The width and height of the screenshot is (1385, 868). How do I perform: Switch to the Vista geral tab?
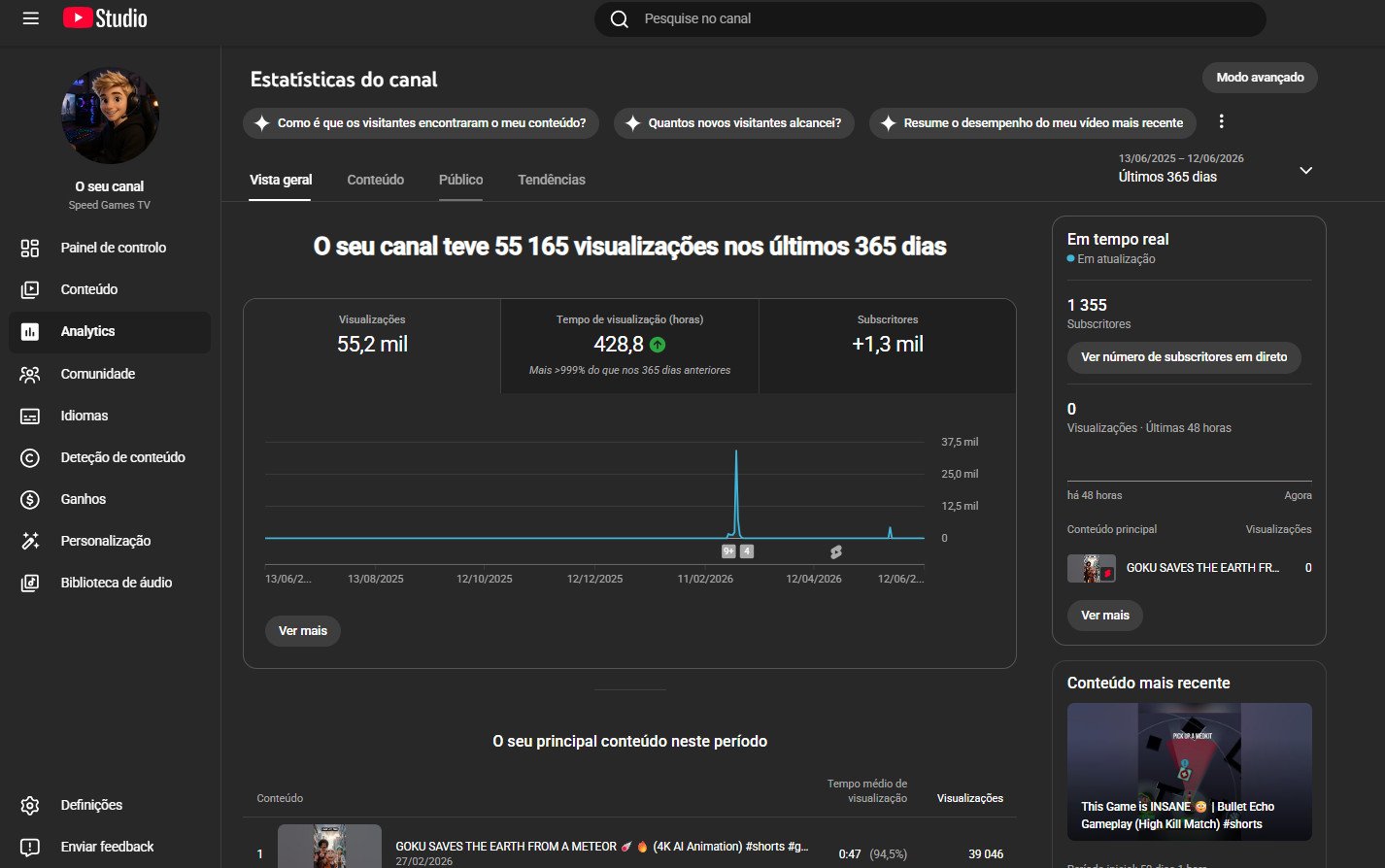pos(281,180)
